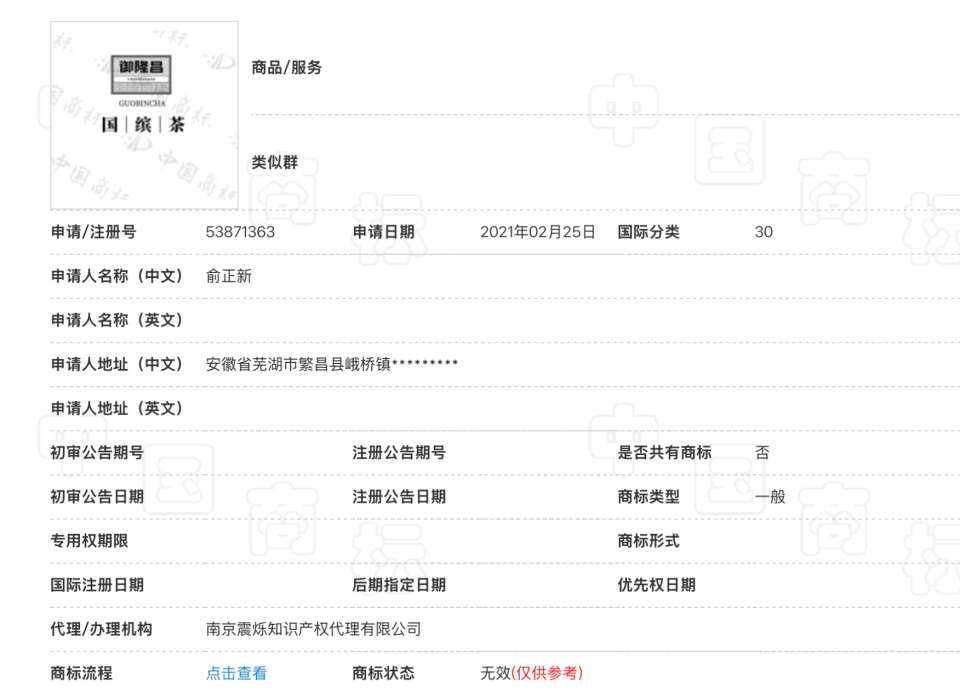This screenshot has width=960, height=693.
Task: Click the 商标形式 label
Action: click(648, 541)
